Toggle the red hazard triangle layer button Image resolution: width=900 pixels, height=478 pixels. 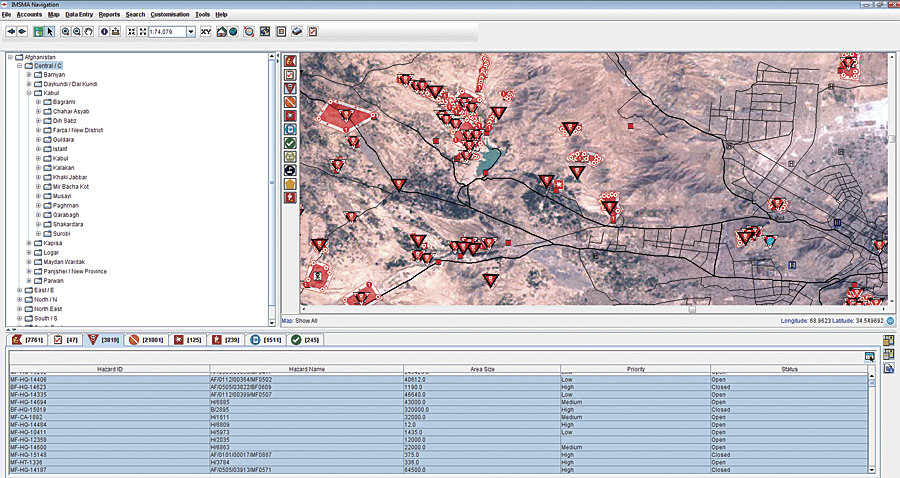290,88
